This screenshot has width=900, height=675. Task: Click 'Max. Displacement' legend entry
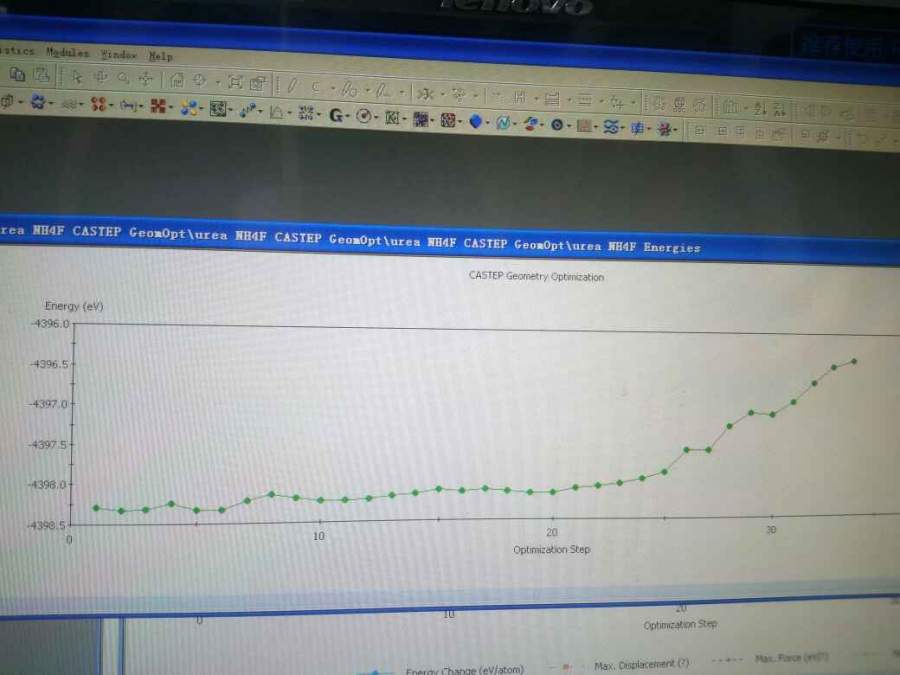pos(641,665)
